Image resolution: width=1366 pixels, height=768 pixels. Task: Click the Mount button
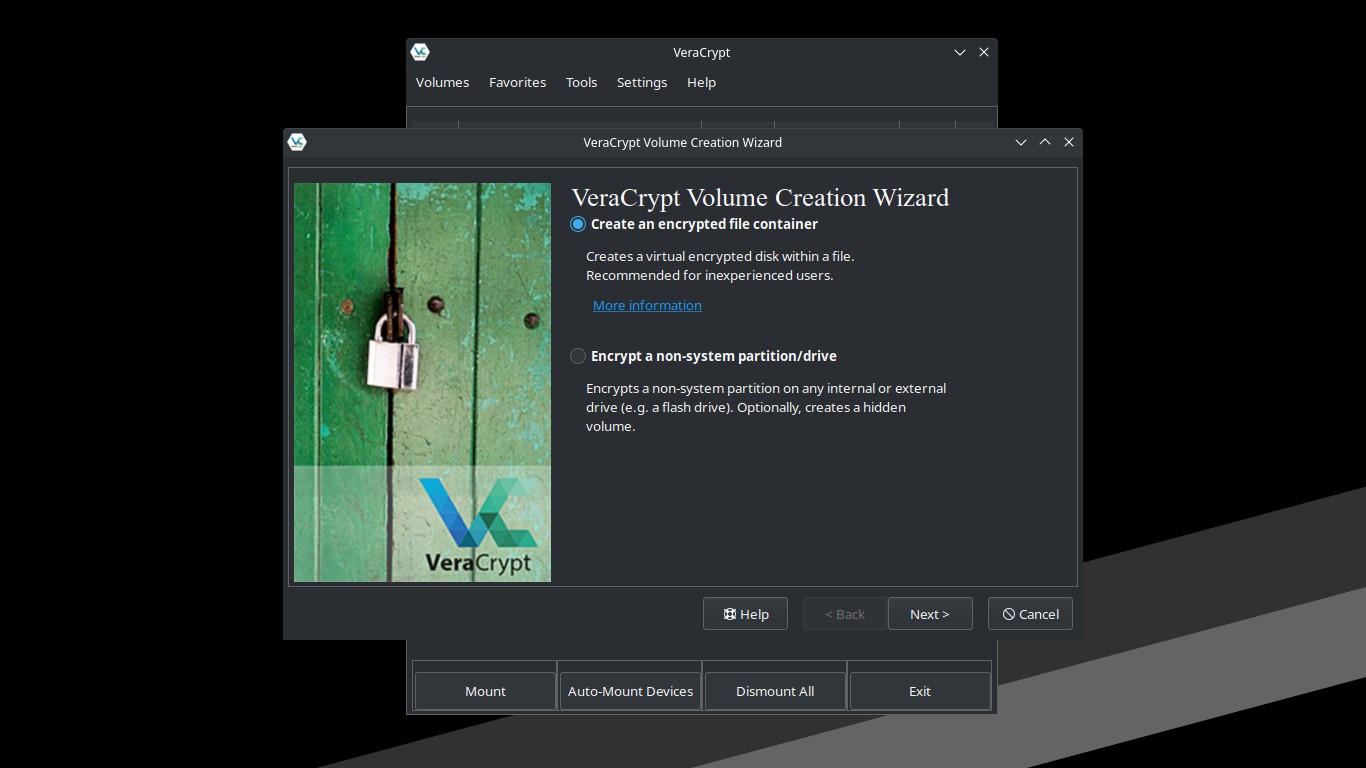(485, 691)
